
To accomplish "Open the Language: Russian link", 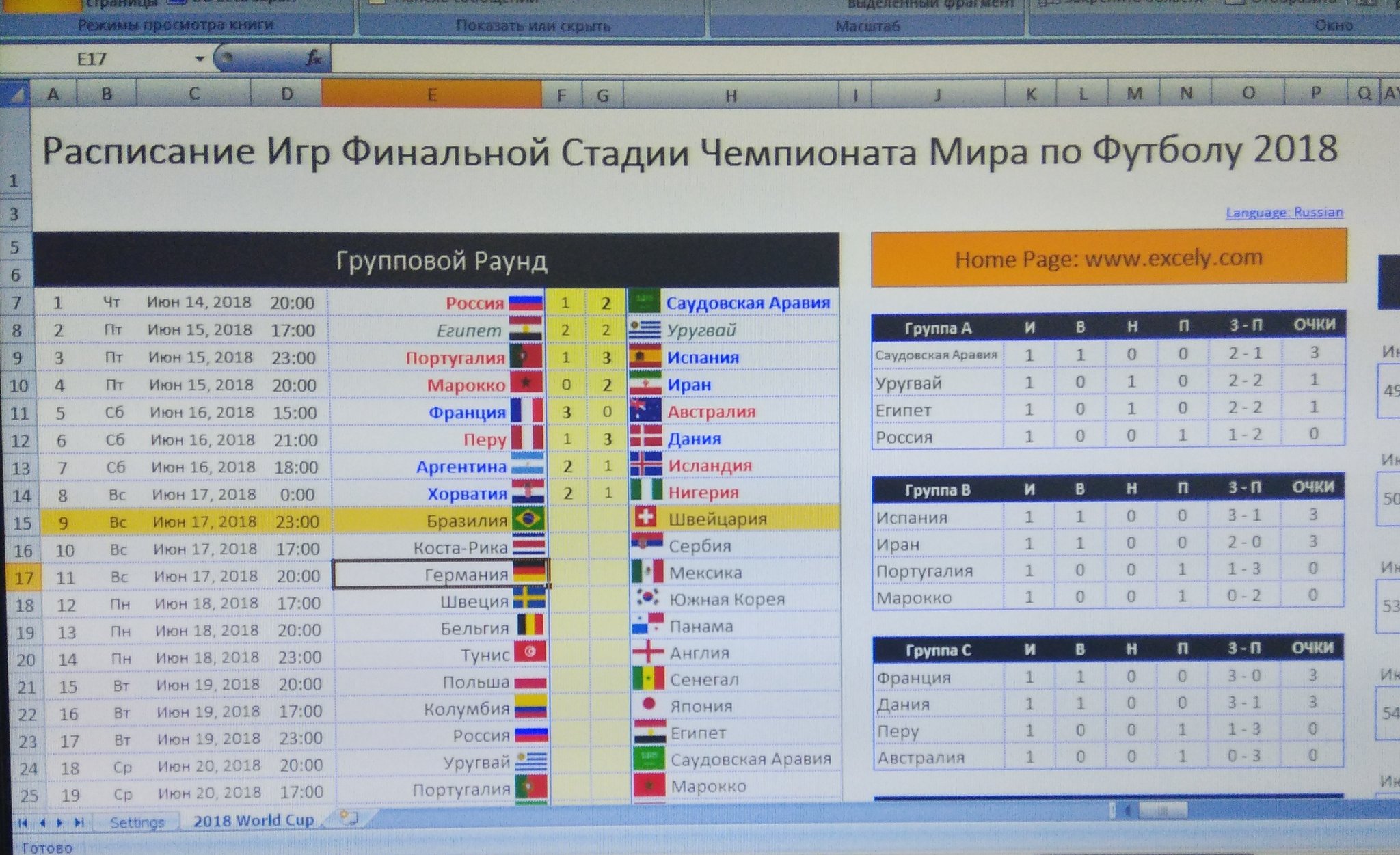I will click(x=1284, y=212).
